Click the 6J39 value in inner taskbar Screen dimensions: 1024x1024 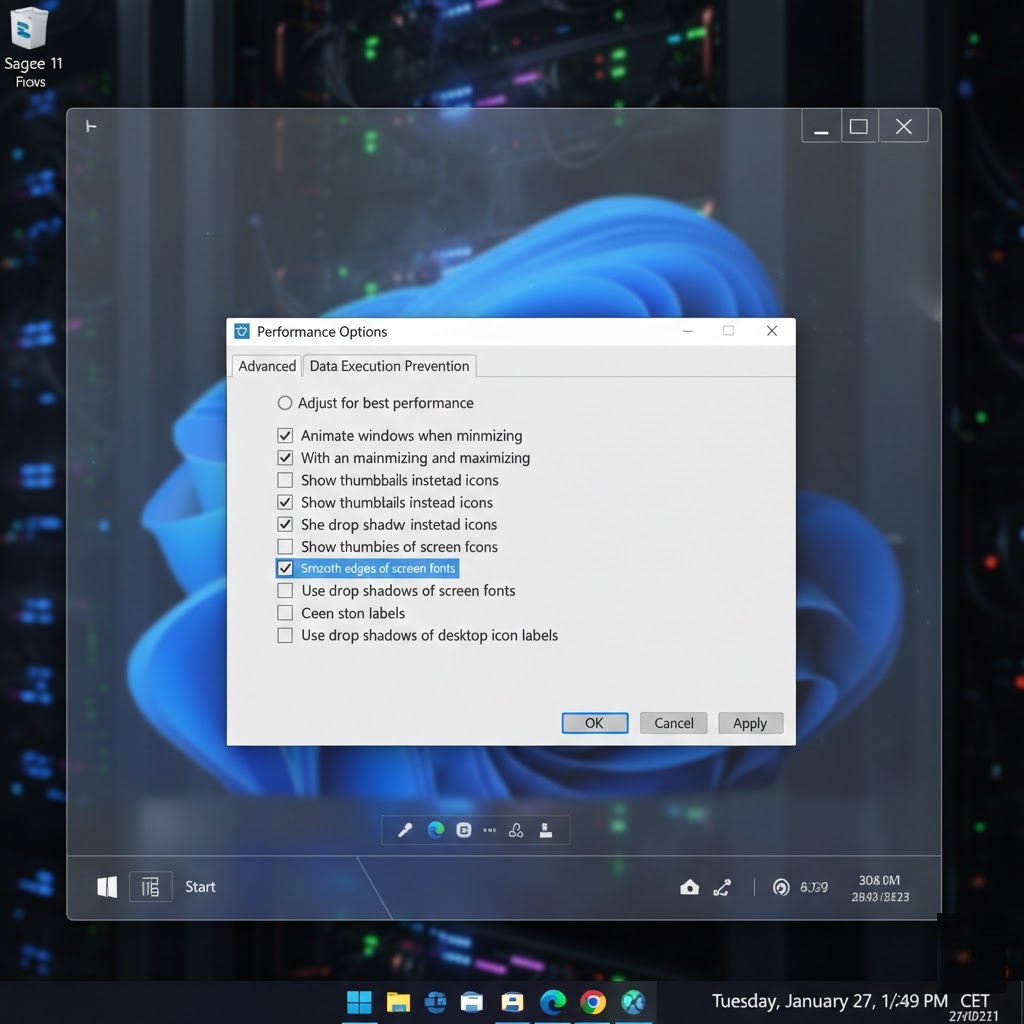(x=814, y=887)
